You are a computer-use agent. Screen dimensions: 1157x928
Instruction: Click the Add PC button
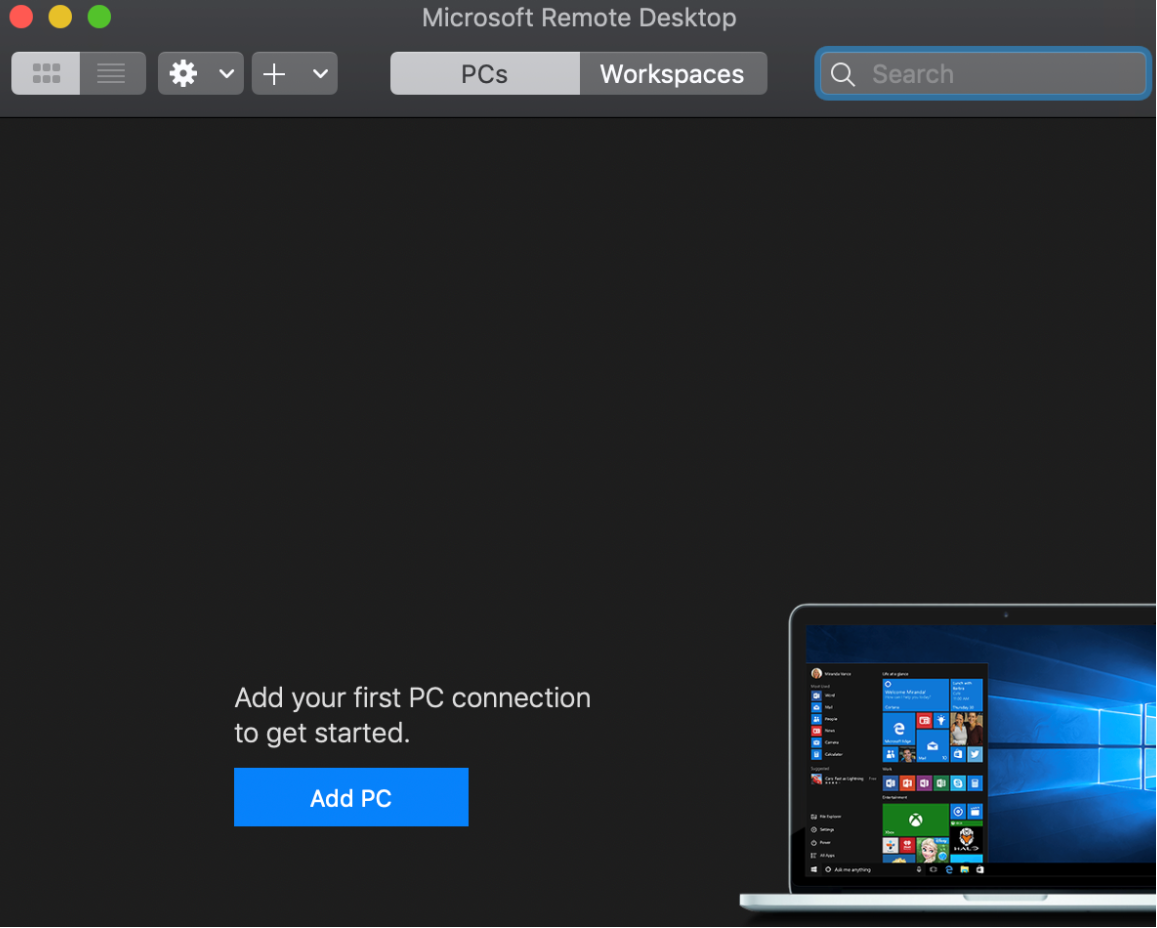(x=351, y=797)
